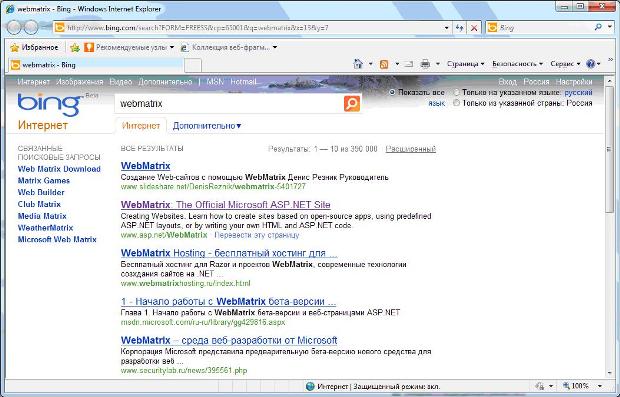
Task: Click Web Matrix Download related search
Action: point(59,169)
